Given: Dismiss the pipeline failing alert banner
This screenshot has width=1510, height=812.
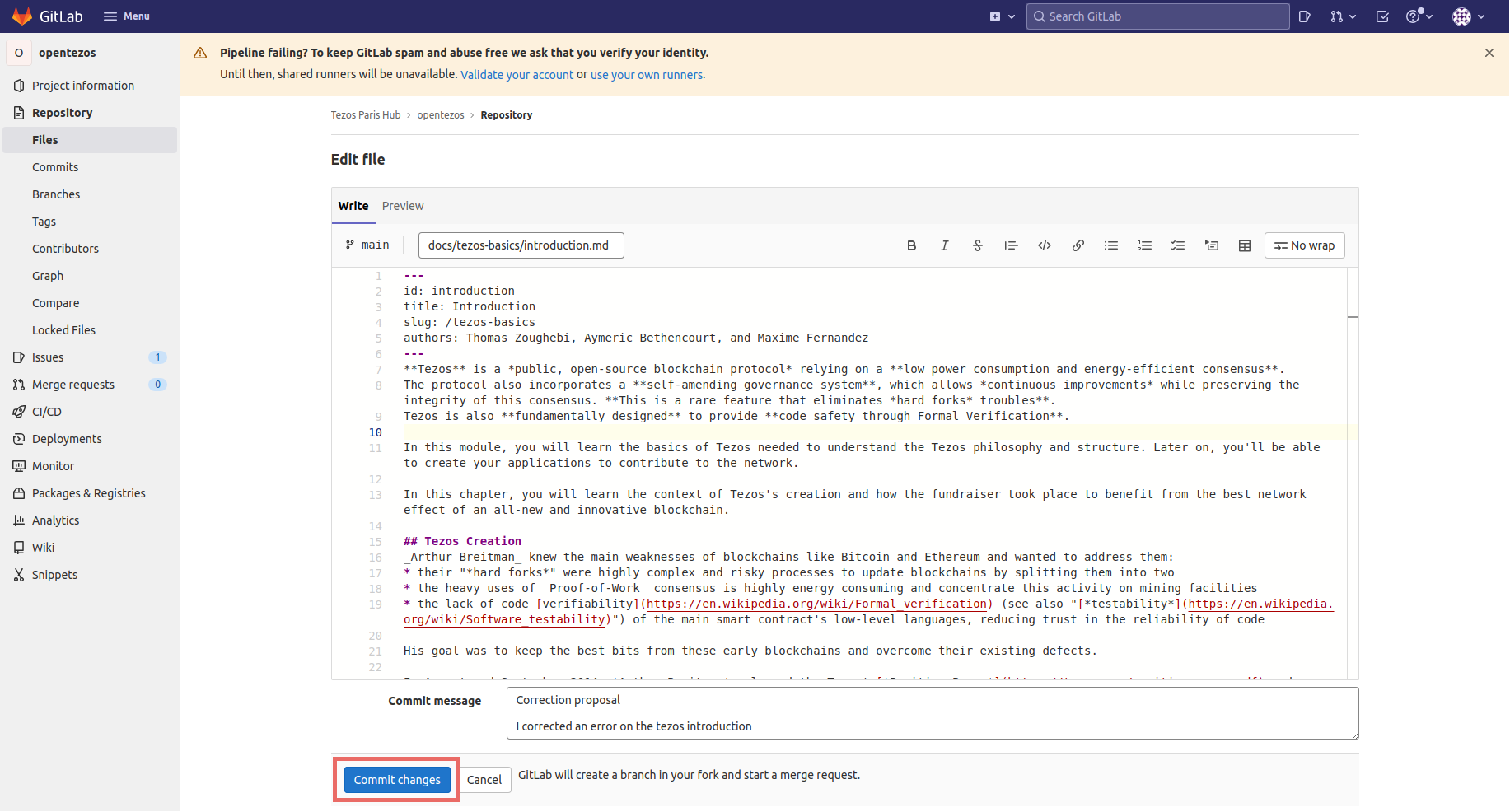Looking at the screenshot, I should coord(1489,53).
